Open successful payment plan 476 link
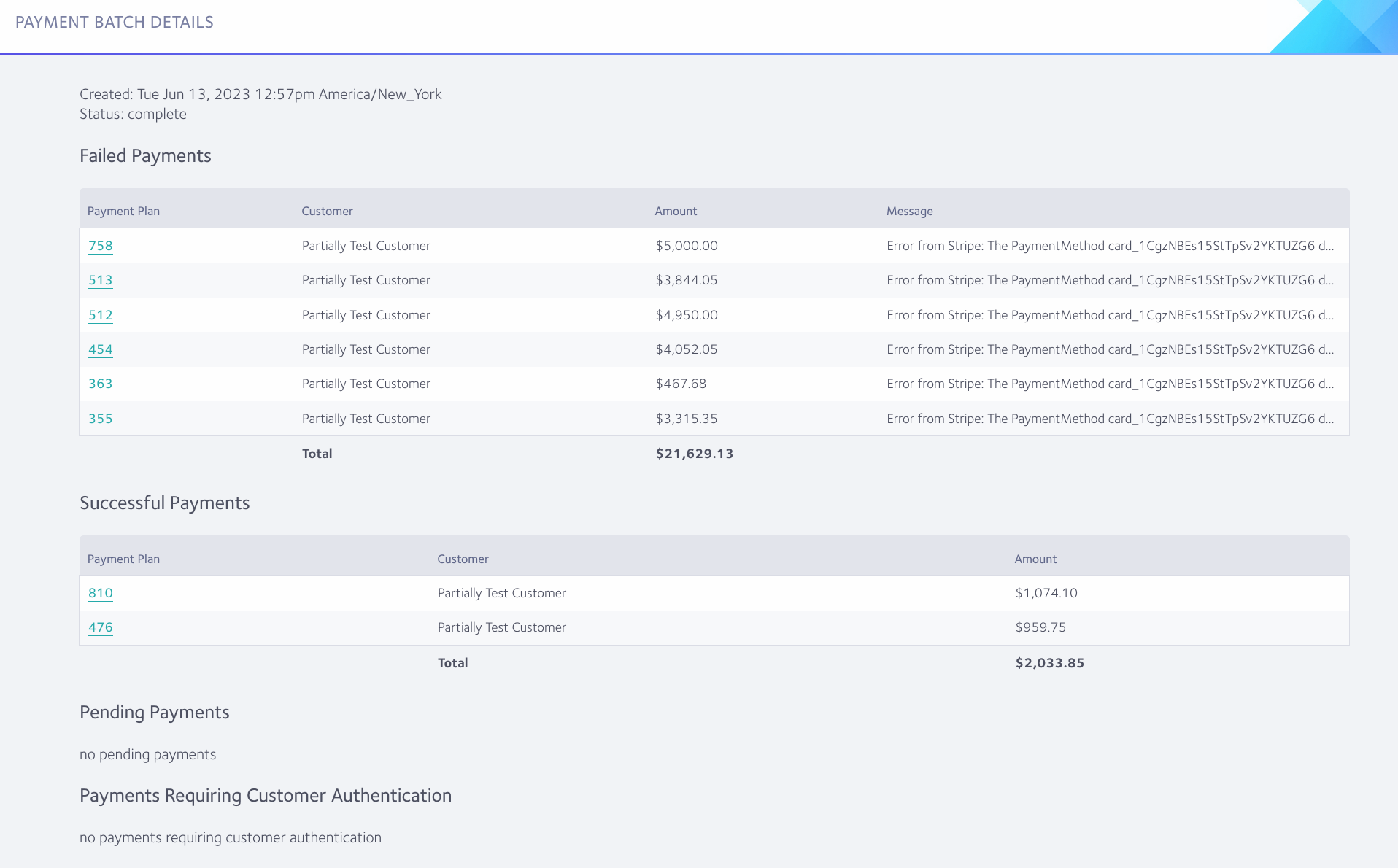This screenshot has height=868, width=1398. point(101,627)
